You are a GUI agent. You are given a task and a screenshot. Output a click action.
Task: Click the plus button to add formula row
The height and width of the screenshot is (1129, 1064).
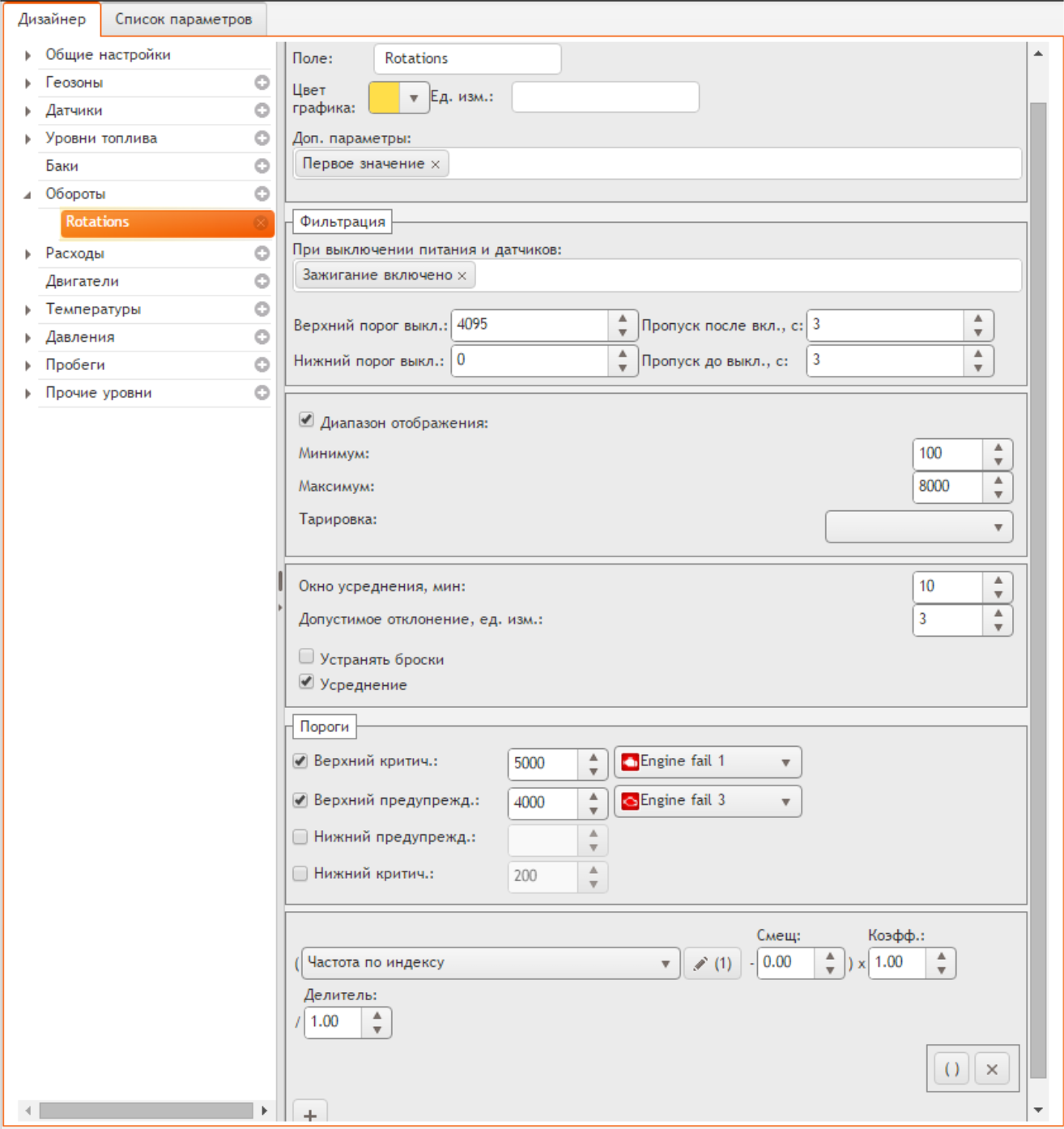tap(310, 1113)
